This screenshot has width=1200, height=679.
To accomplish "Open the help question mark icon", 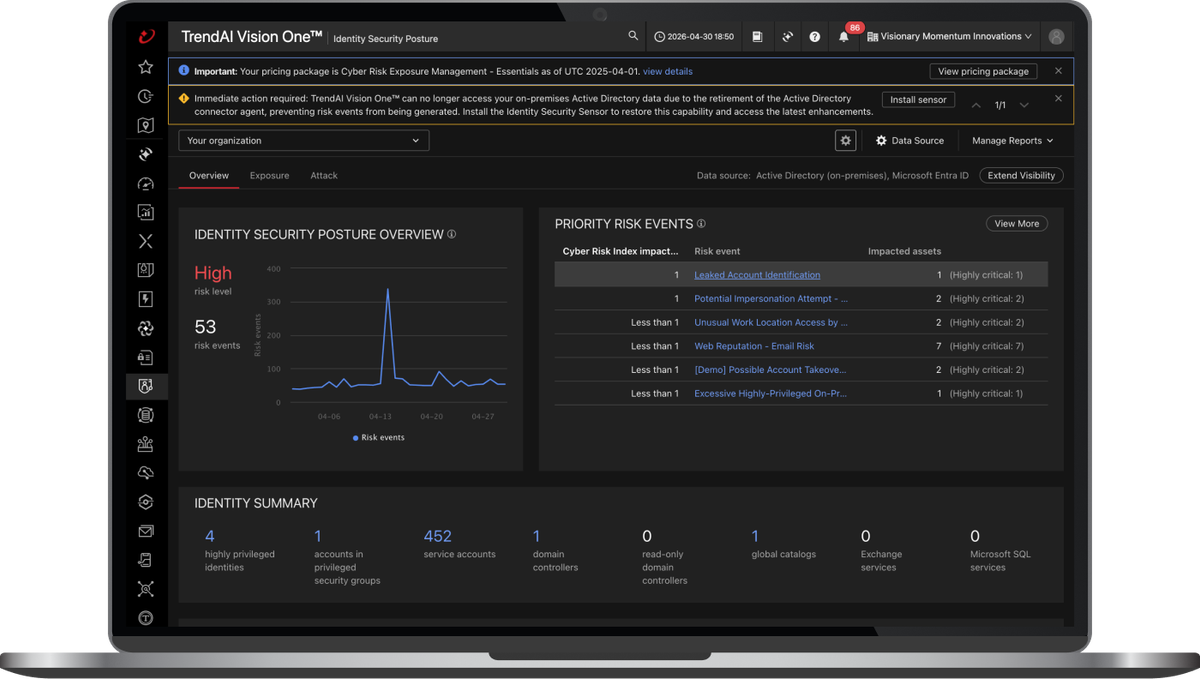I will point(815,37).
